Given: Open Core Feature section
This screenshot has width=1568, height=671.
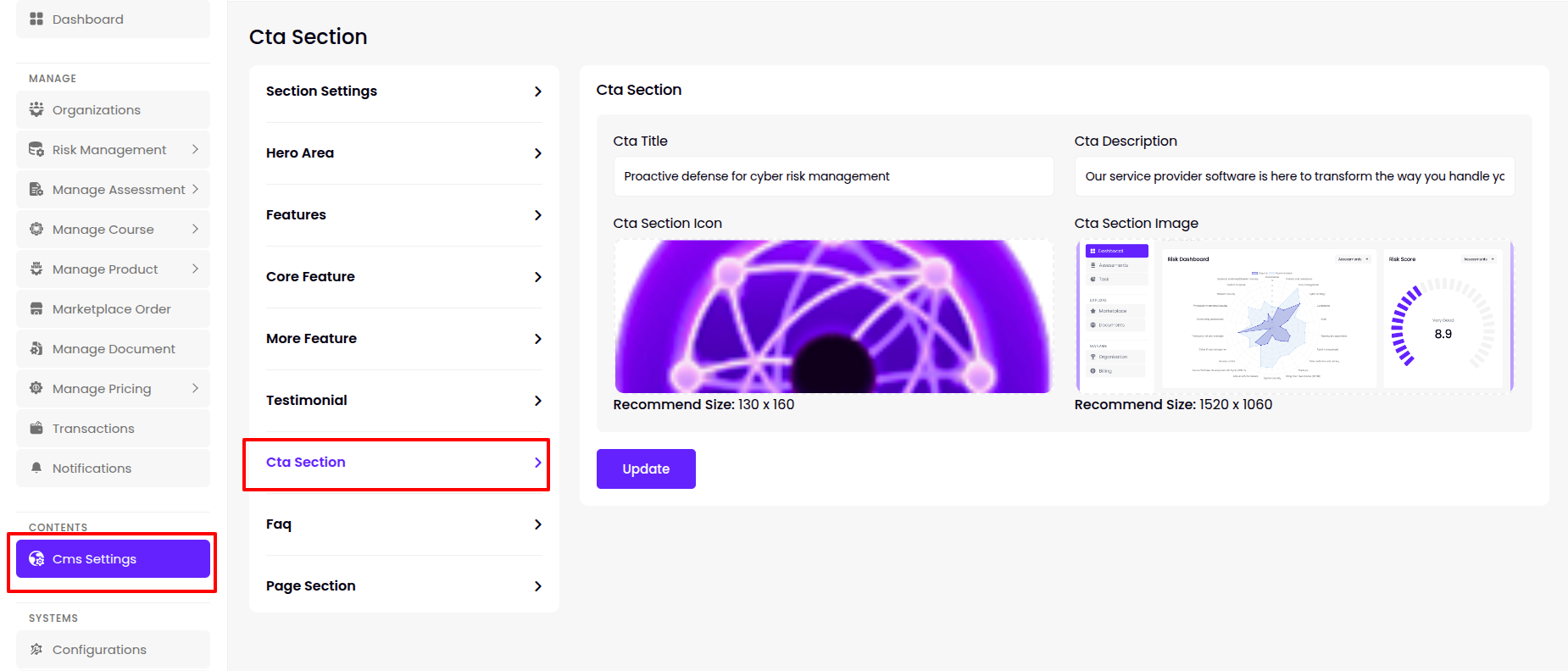Looking at the screenshot, I should pyautogui.click(x=403, y=277).
